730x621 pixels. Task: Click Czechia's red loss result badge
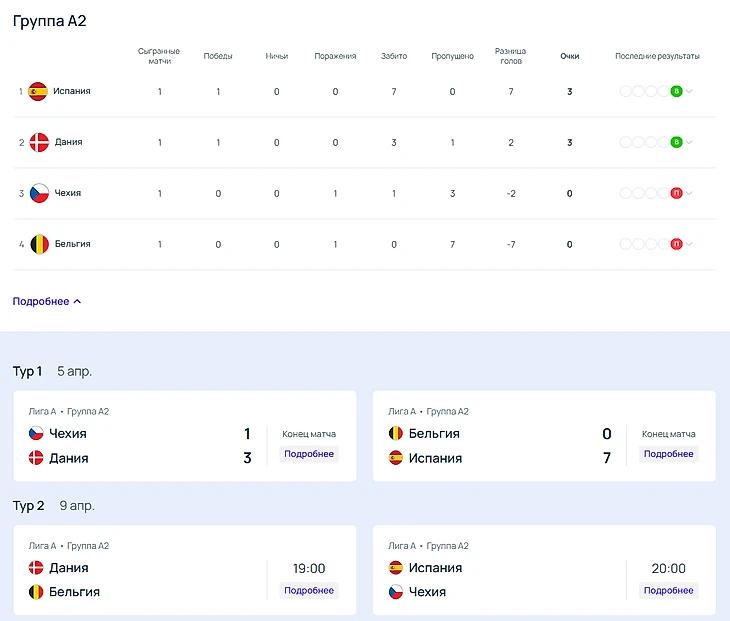click(676, 193)
